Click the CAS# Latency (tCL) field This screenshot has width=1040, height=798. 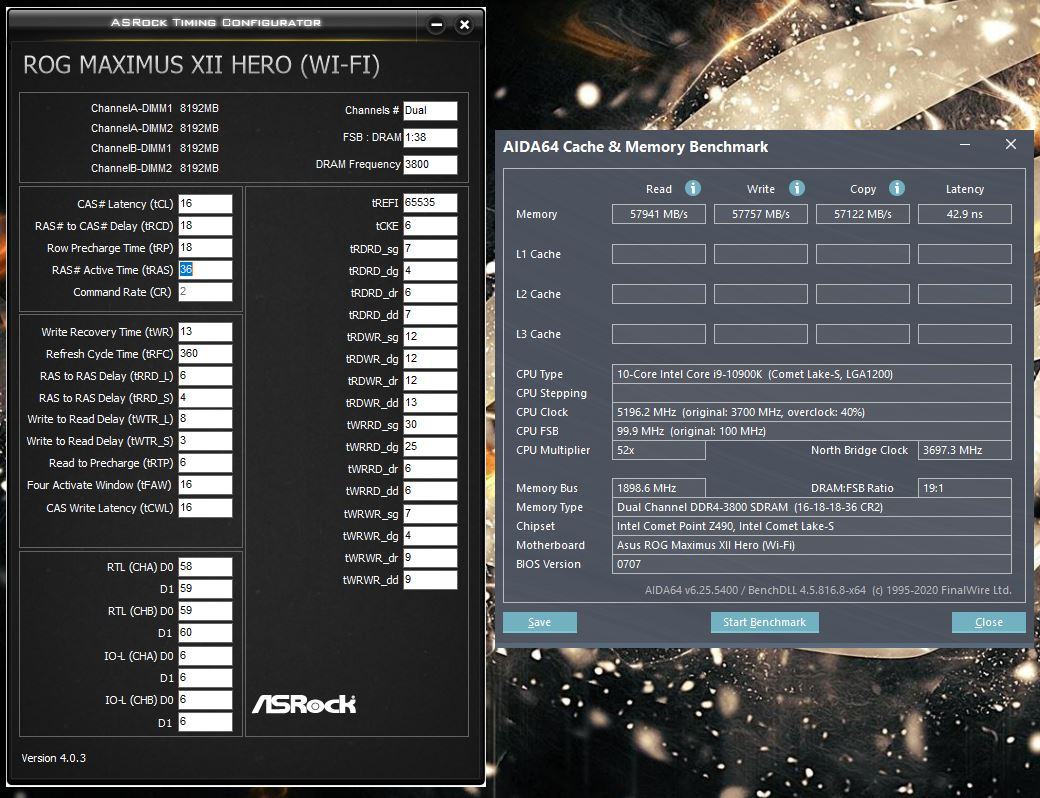click(206, 204)
